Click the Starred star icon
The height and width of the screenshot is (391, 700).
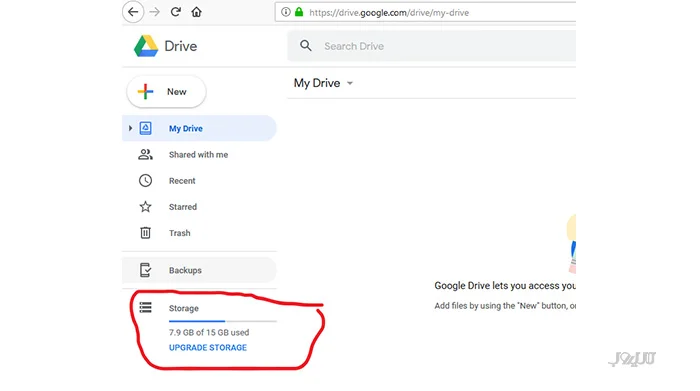click(146, 207)
